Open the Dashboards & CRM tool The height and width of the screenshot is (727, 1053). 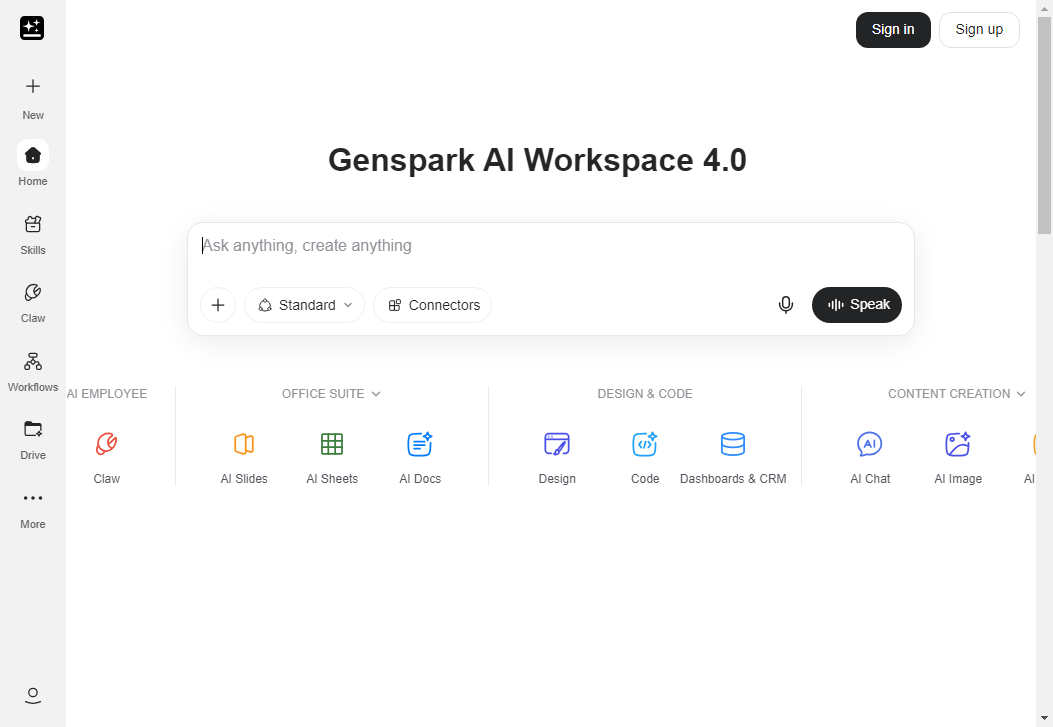(733, 458)
